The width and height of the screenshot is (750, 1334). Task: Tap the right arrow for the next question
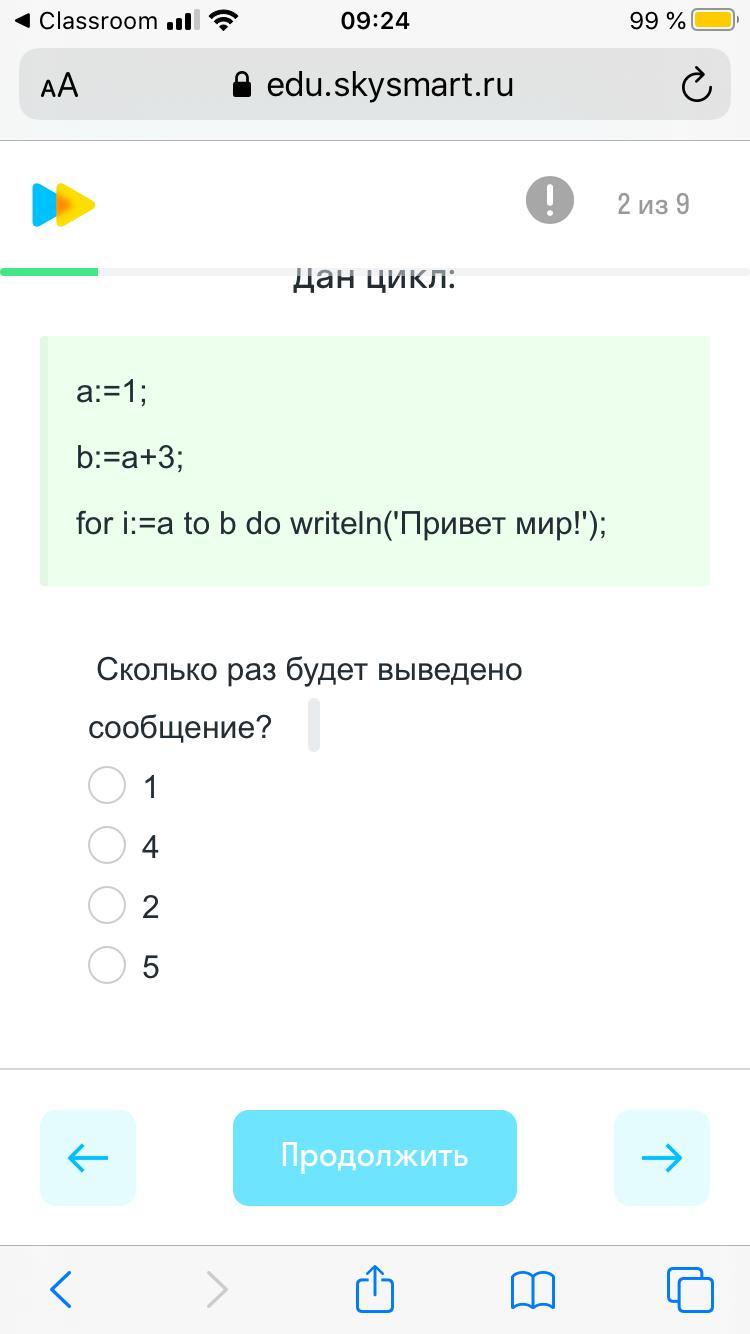[662, 1157]
